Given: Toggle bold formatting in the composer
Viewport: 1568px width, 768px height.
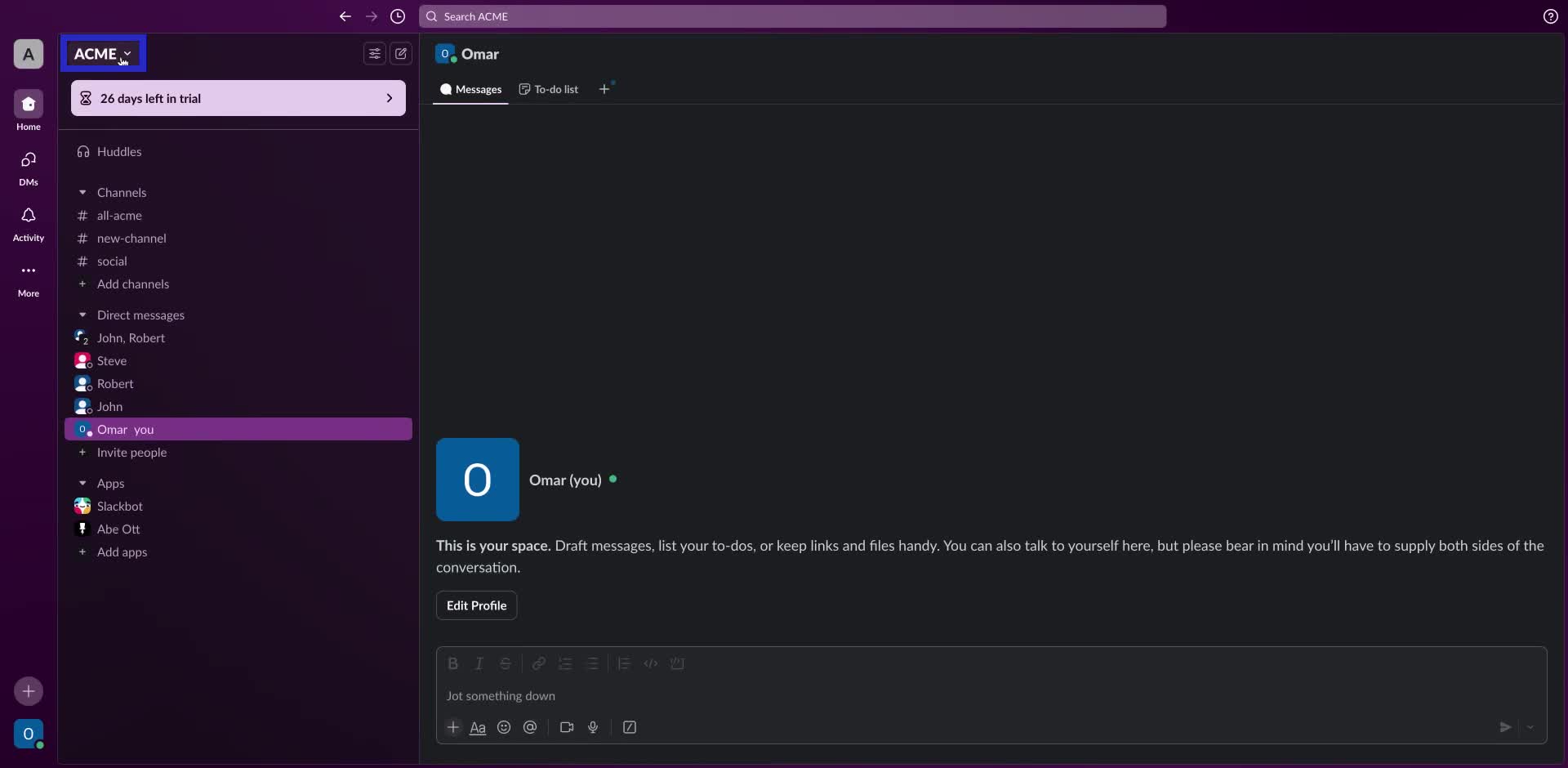Looking at the screenshot, I should point(453,663).
